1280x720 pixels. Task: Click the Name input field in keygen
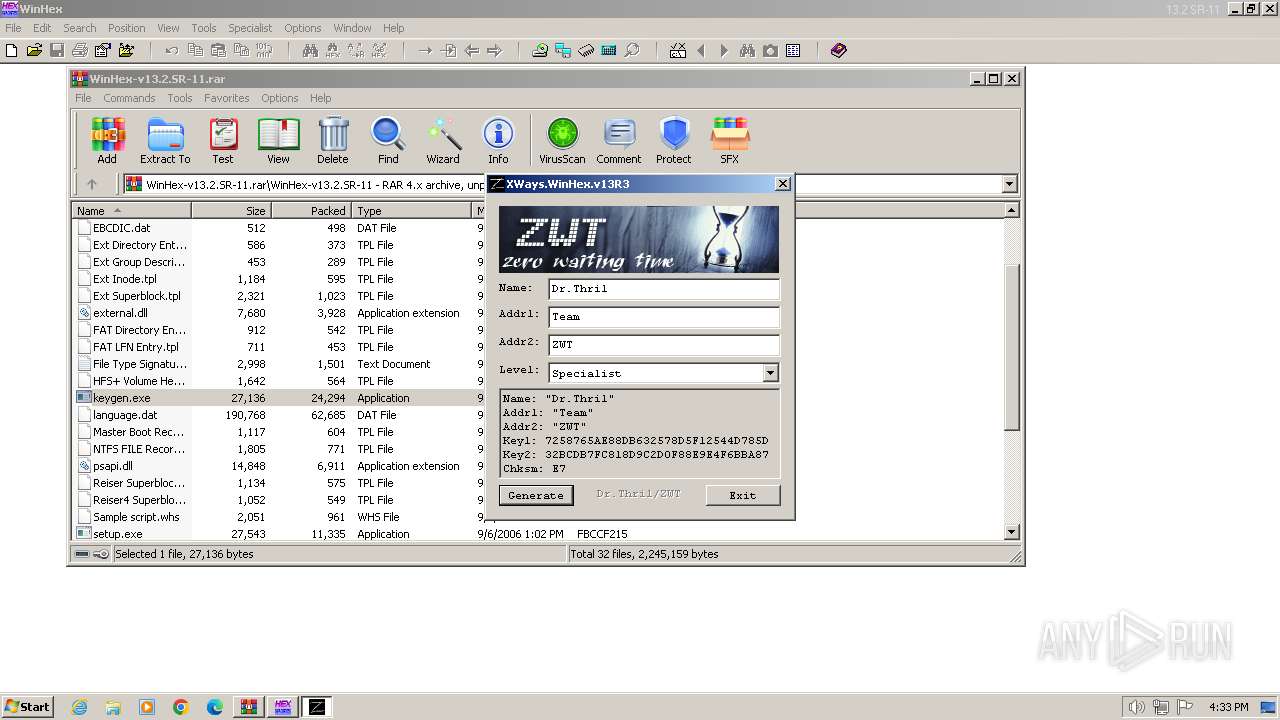click(664, 289)
